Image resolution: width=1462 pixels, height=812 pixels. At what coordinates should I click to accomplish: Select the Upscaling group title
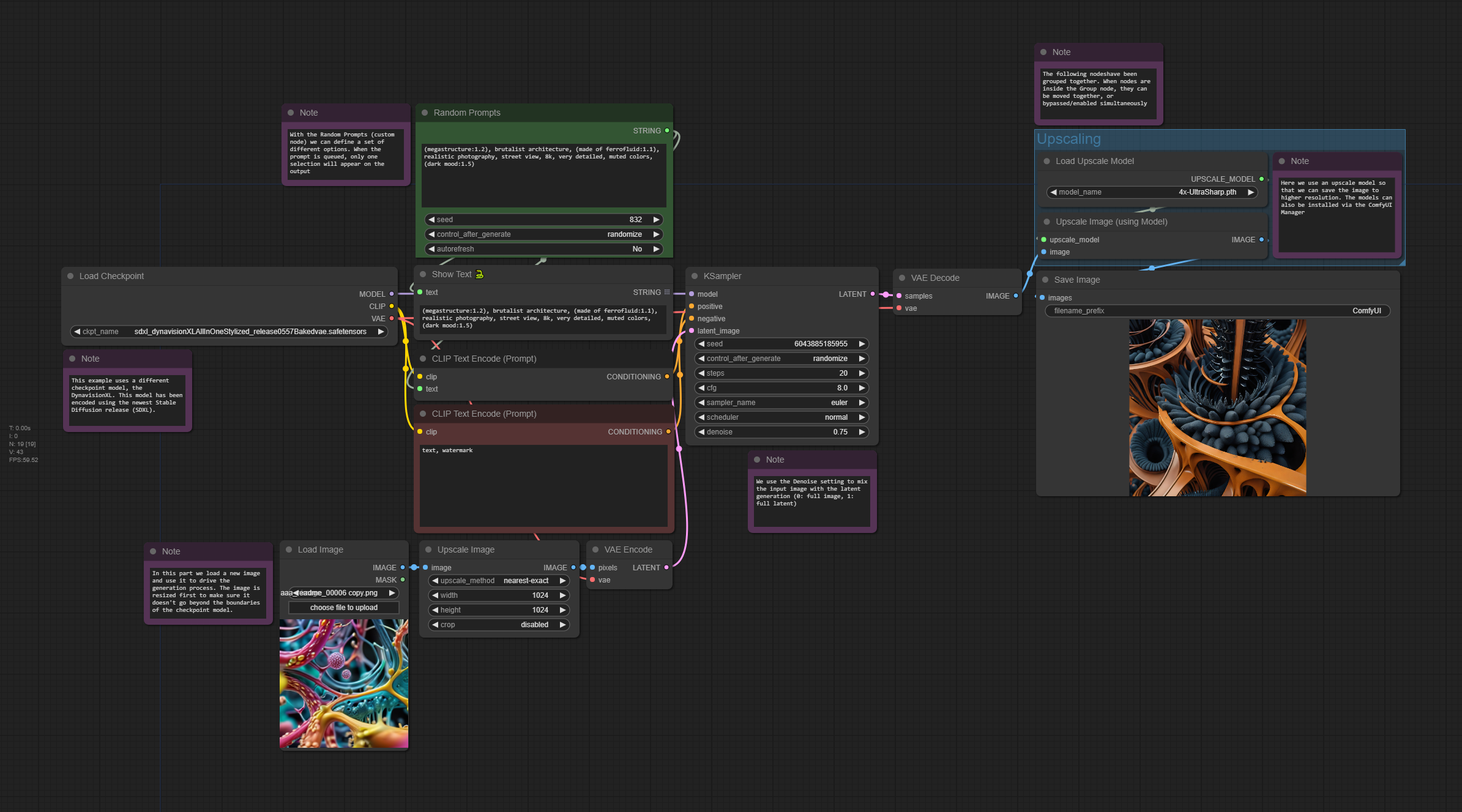1069,140
